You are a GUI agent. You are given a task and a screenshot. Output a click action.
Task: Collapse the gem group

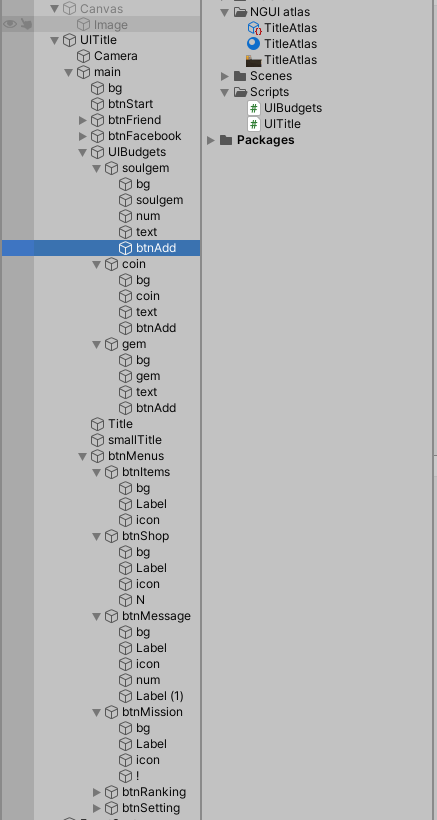click(97, 344)
